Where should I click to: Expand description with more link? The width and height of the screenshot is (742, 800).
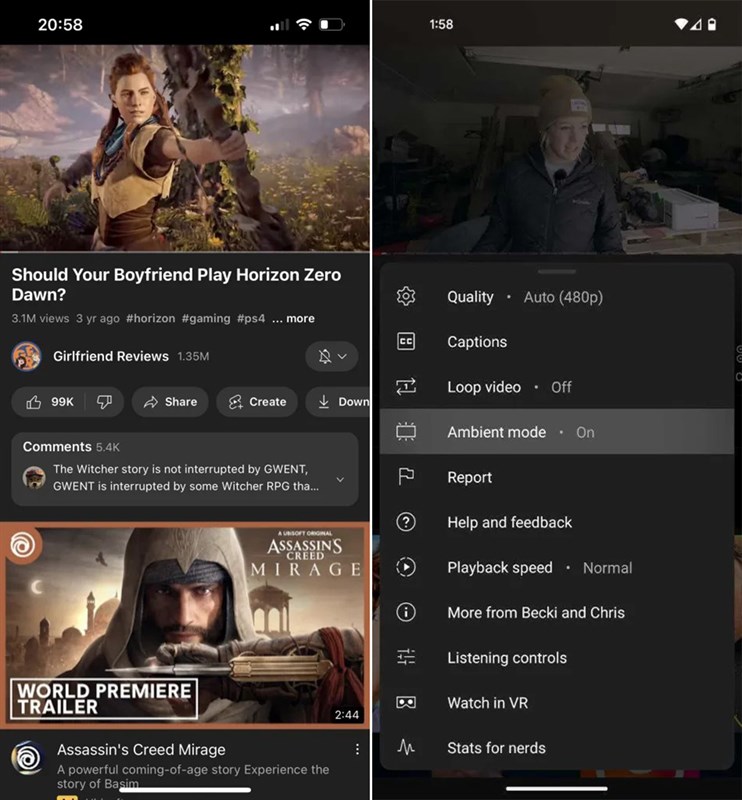tap(294, 319)
